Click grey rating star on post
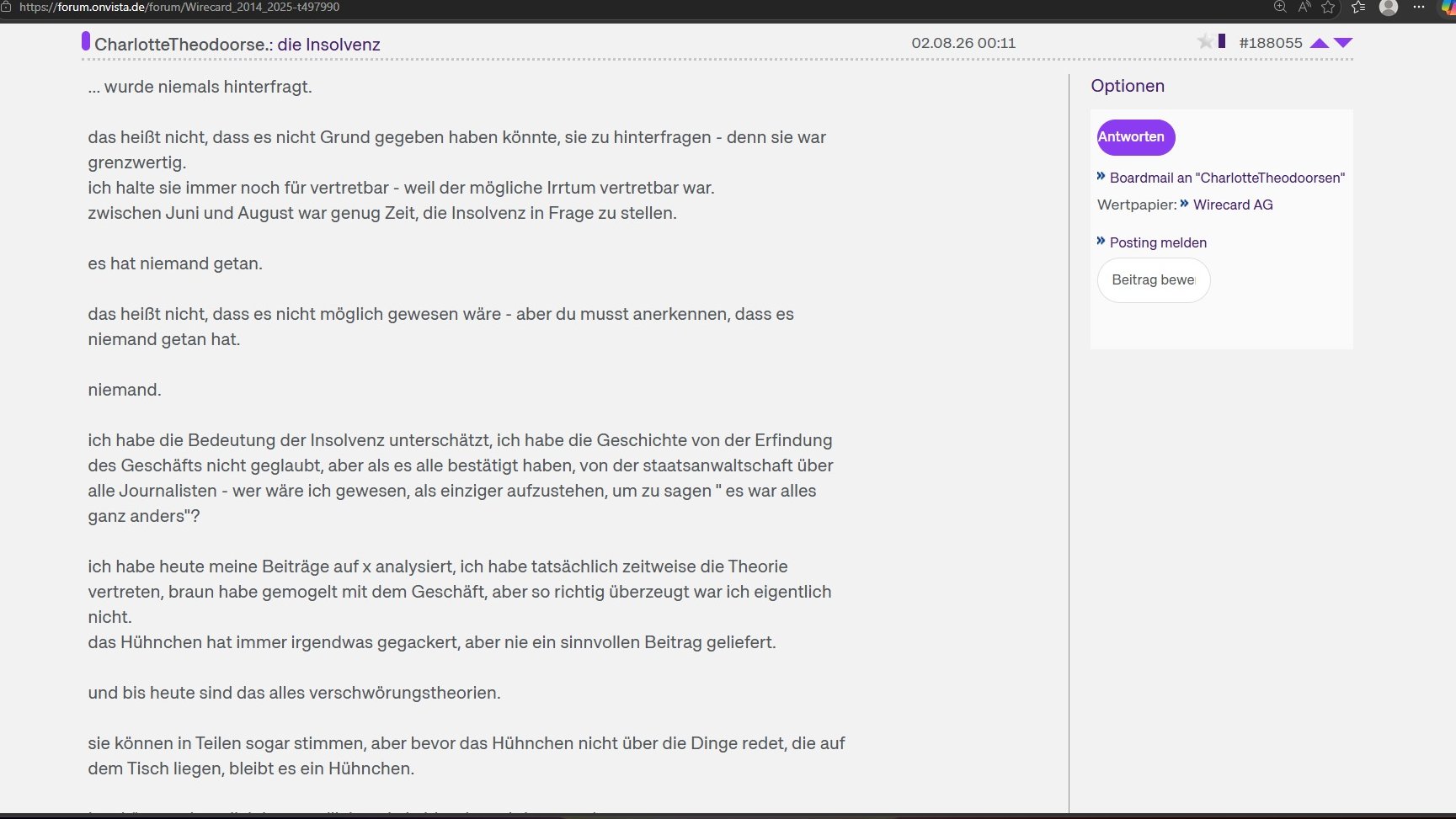This screenshot has width=1456, height=819. tap(1206, 41)
